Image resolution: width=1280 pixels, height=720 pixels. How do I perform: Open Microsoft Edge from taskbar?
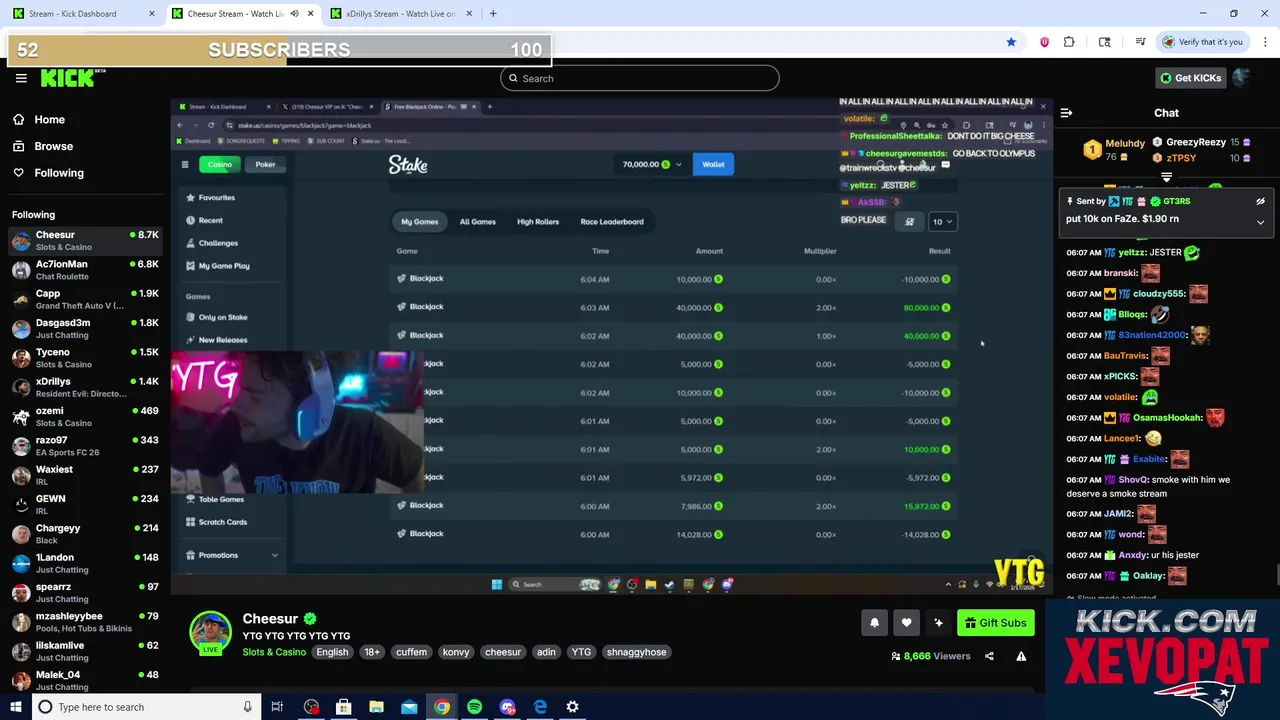click(x=540, y=707)
